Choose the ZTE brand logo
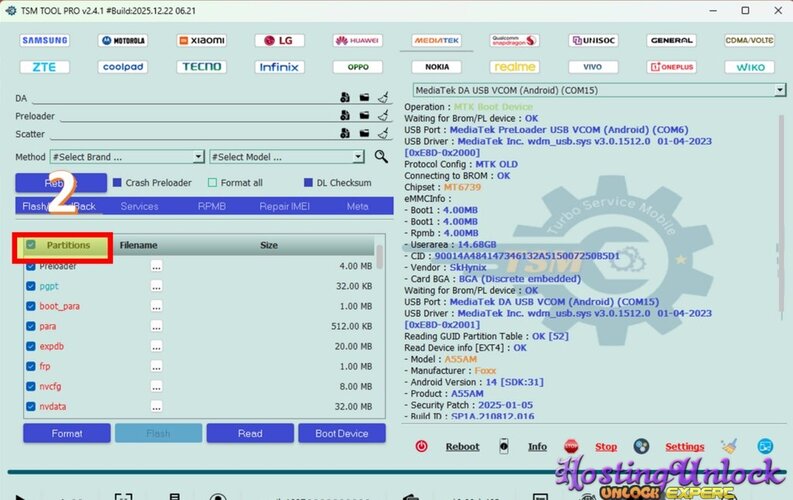This screenshot has width=793, height=500. click(45, 67)
